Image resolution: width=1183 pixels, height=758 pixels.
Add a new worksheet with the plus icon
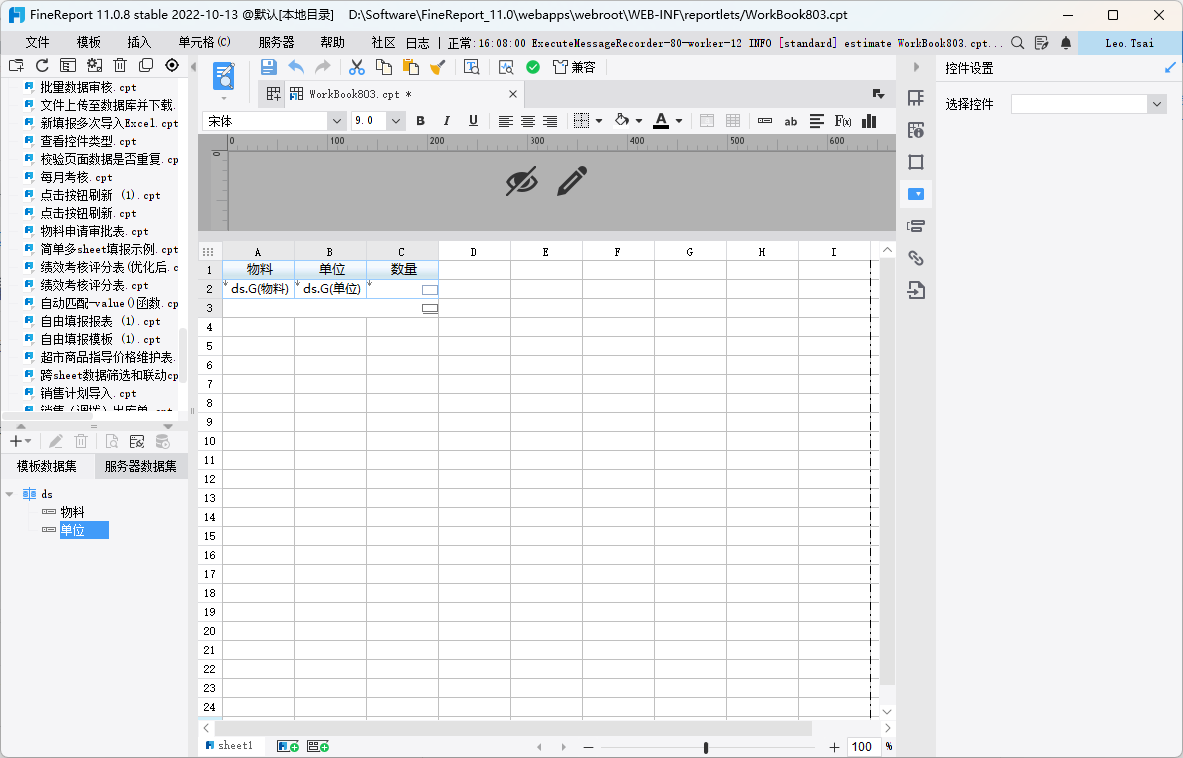pyautogui.click(x=287, y=746)
